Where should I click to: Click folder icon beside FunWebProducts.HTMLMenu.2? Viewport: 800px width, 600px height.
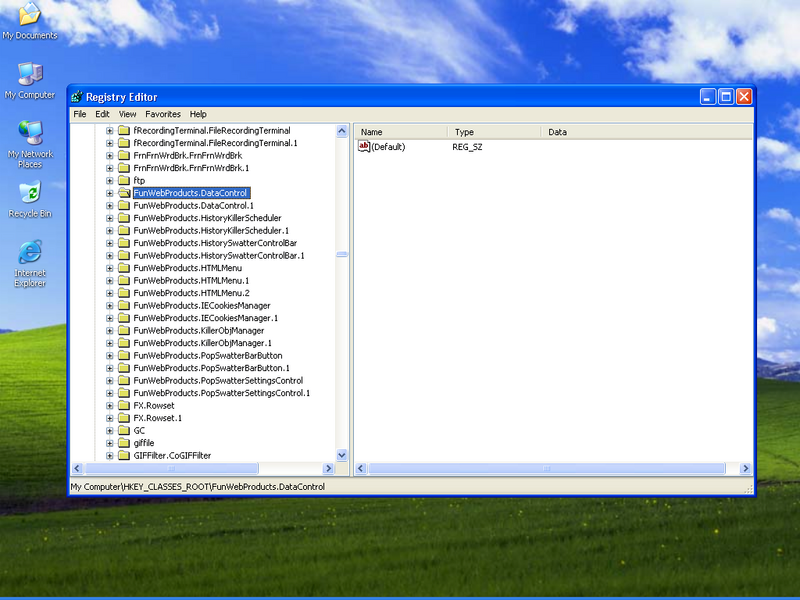pos(124,293)
